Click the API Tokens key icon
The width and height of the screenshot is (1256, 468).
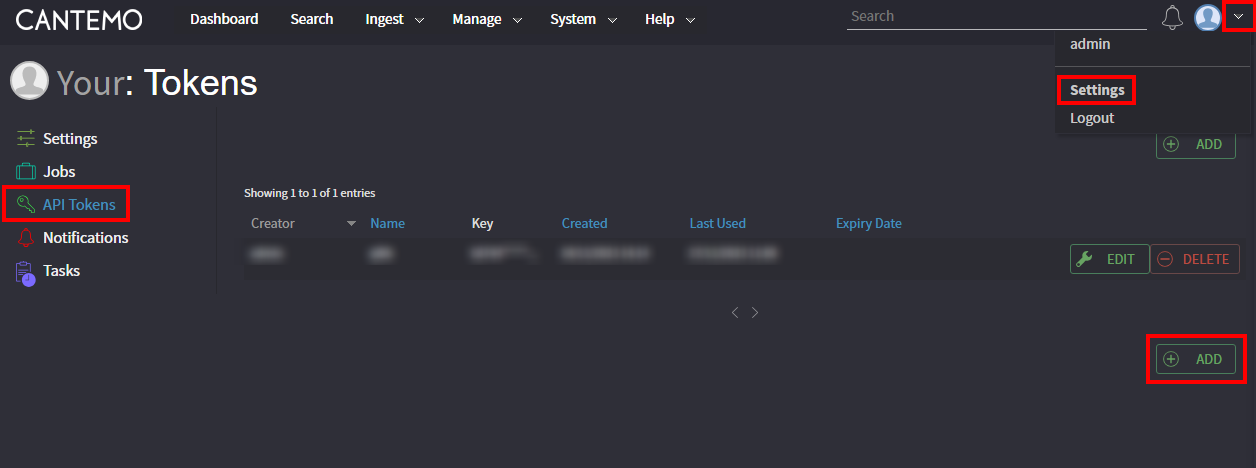26,205
